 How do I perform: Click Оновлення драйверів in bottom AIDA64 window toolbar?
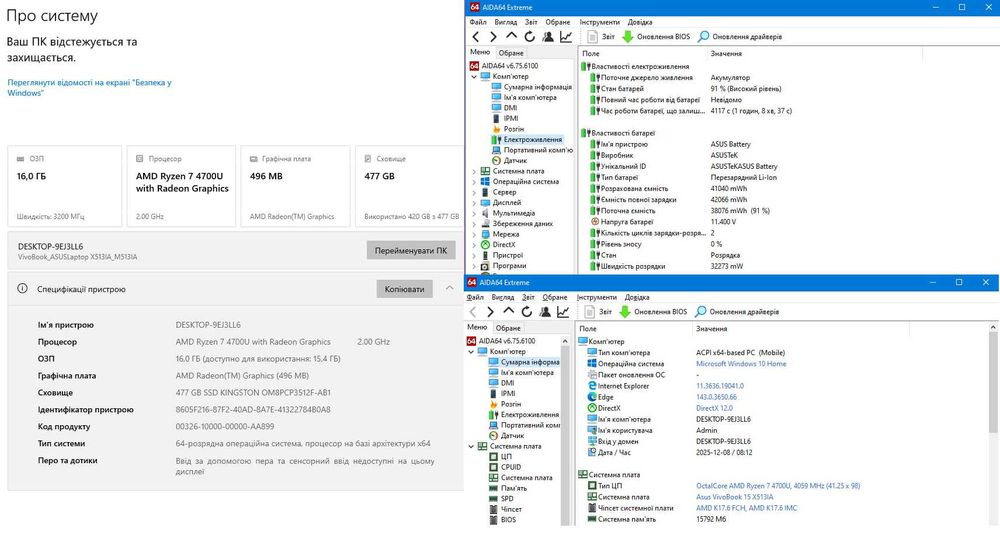[737, 312]
